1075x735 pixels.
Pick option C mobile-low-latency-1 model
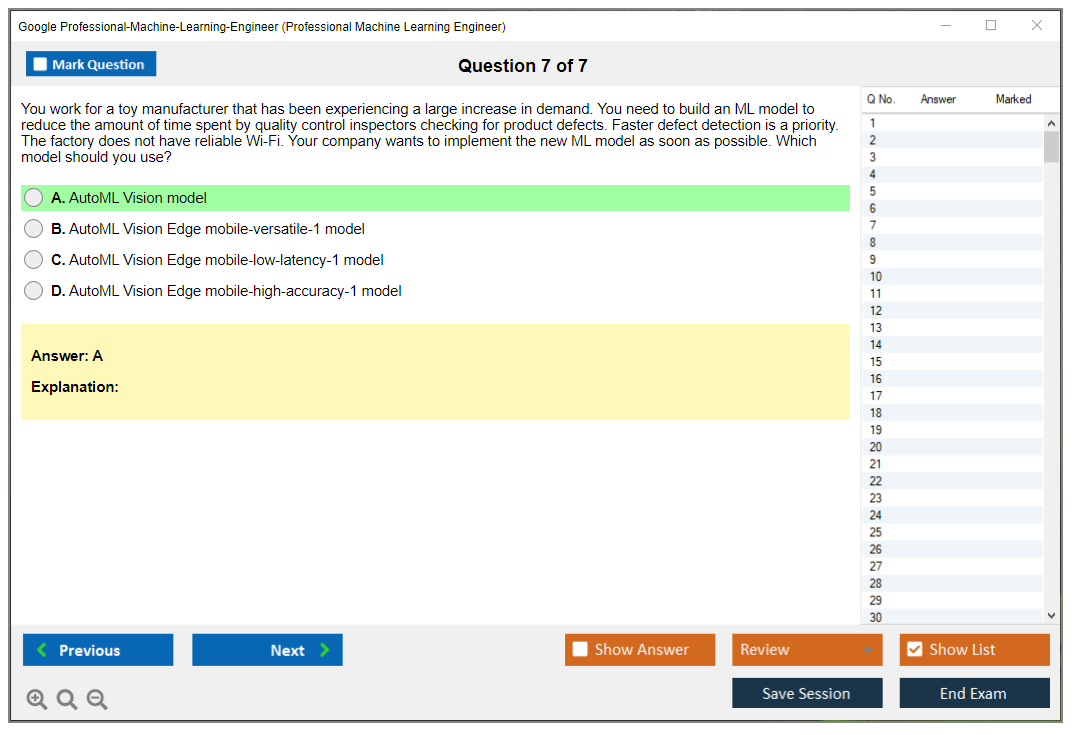click(34, 260)
